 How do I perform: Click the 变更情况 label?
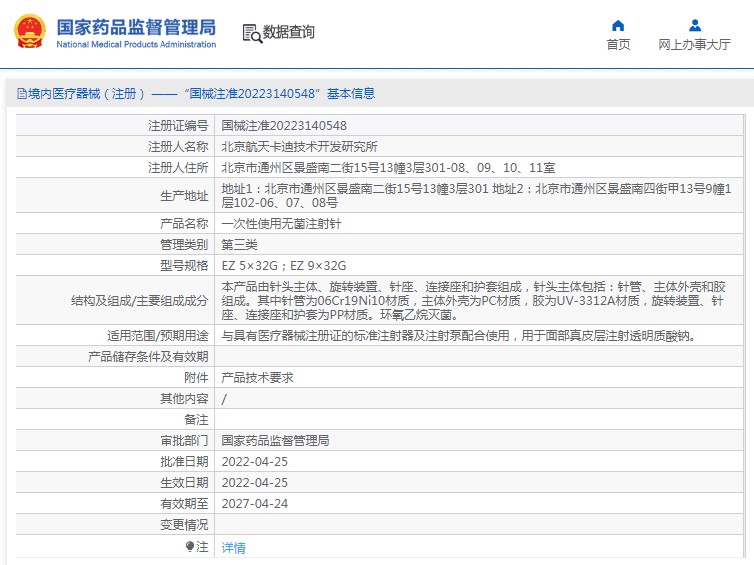coord(184,525)
